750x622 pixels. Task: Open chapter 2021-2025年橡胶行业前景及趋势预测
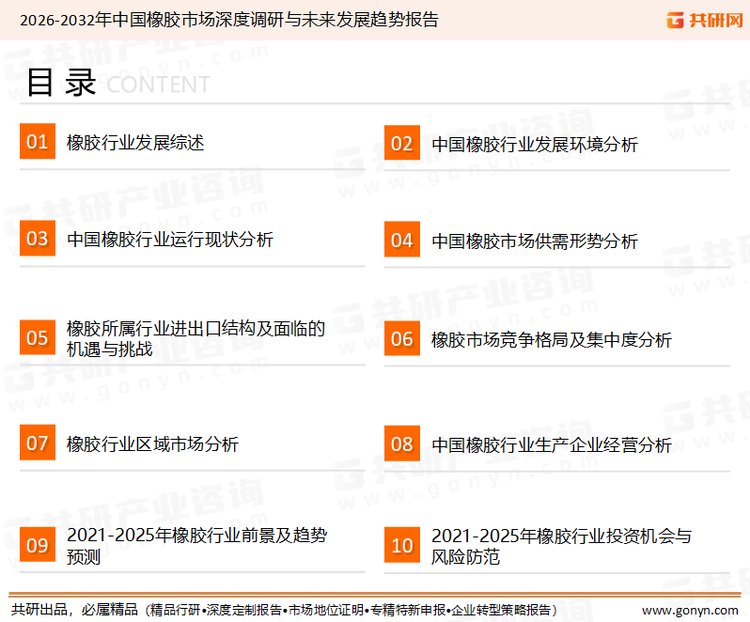(197, 546)
